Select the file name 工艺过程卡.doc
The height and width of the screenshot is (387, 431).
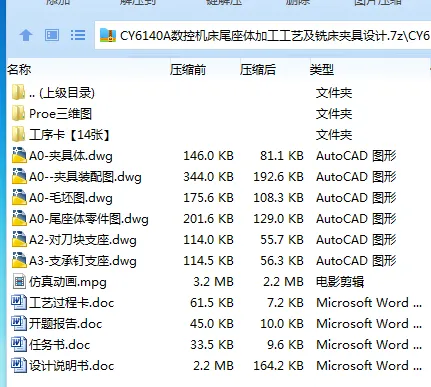72,303
